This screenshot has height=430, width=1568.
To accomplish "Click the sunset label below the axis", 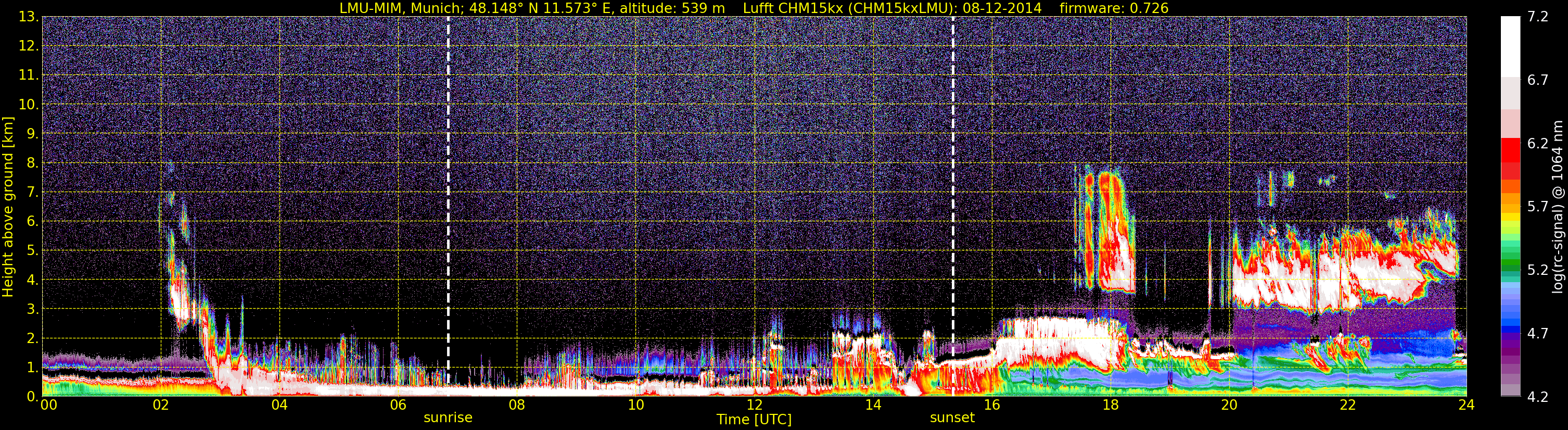I will [x=952, y=418].
